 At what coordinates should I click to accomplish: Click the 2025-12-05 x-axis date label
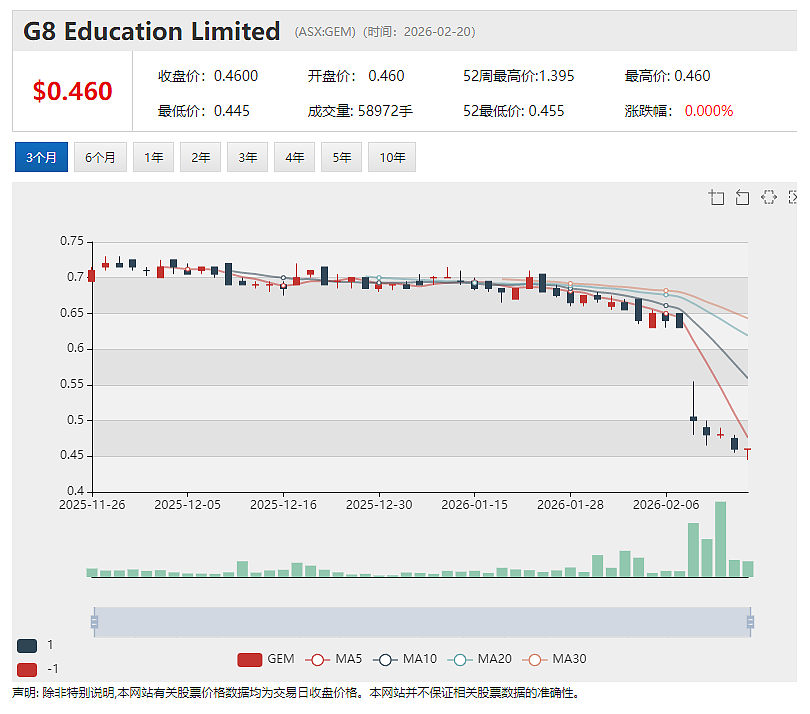click(x=188, y=505)
